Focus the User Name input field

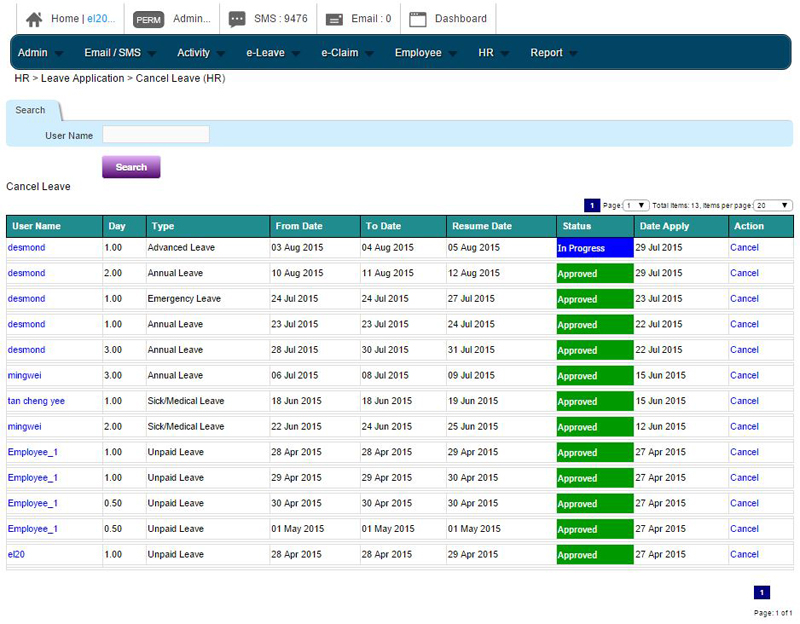(x=156, y=135)
